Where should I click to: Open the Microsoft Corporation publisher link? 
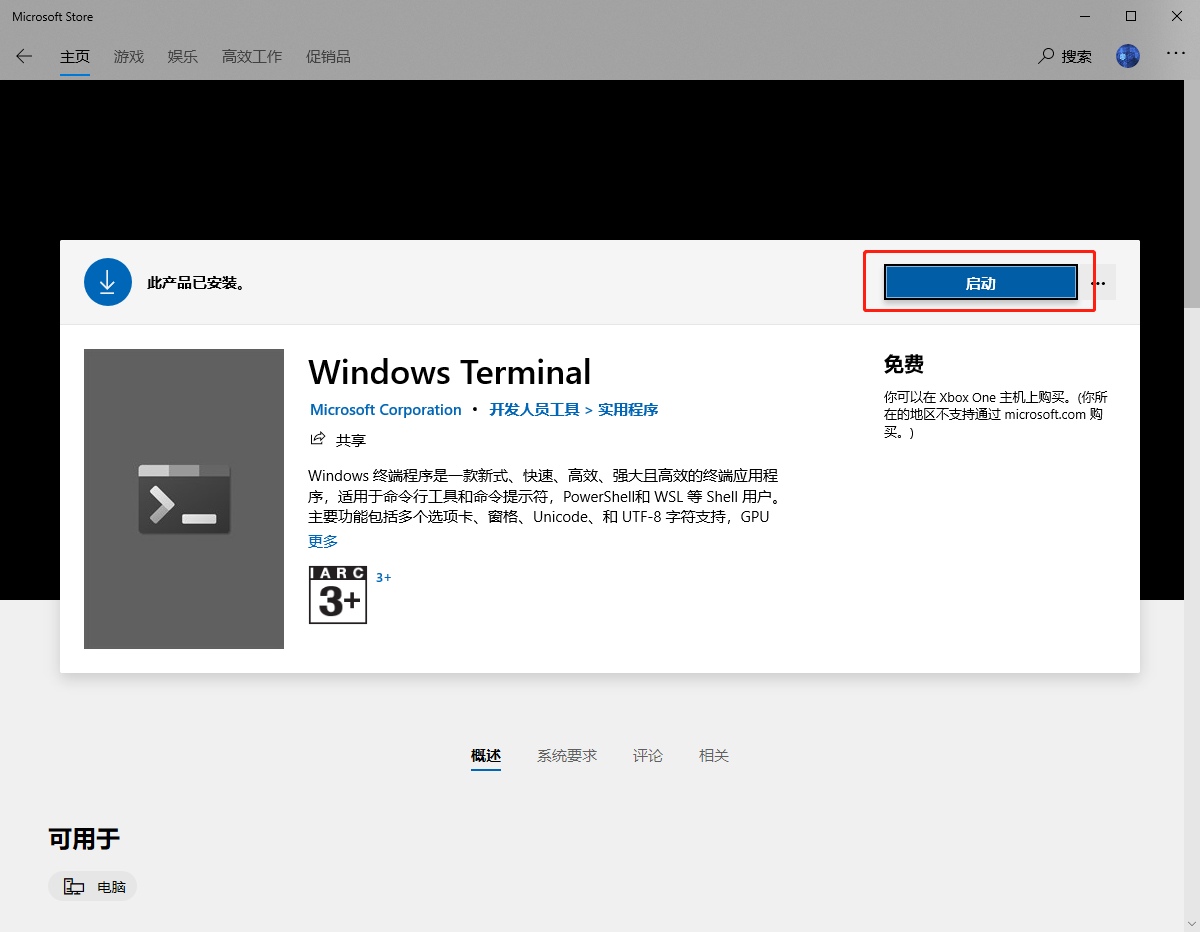point(385,409)
